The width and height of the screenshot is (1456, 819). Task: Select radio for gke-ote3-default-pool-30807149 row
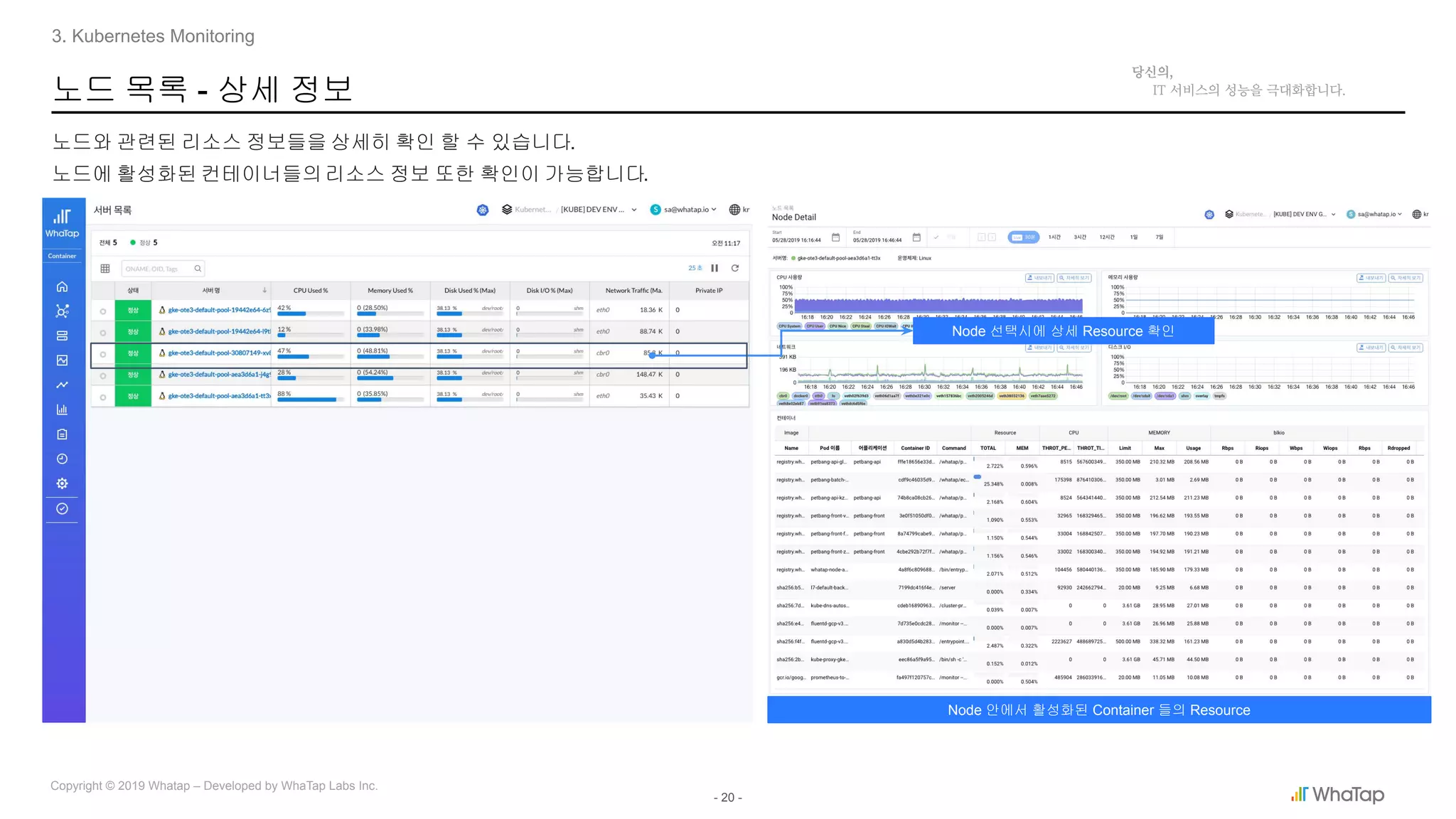coord(103,354)
